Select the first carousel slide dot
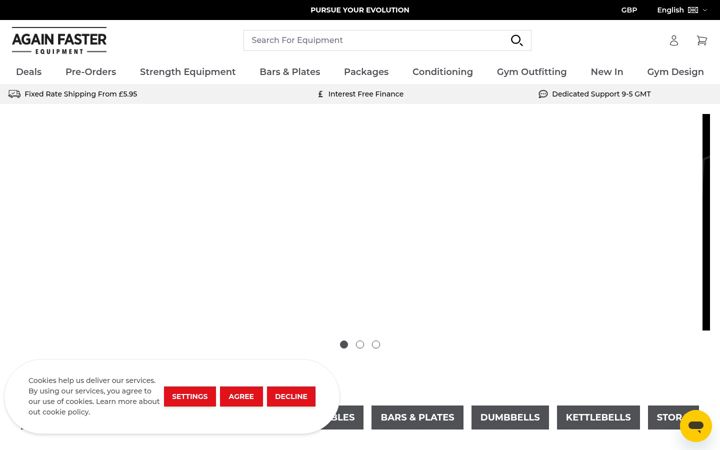The height and width of the screenshot is (450, 720). tap(344, 344)
